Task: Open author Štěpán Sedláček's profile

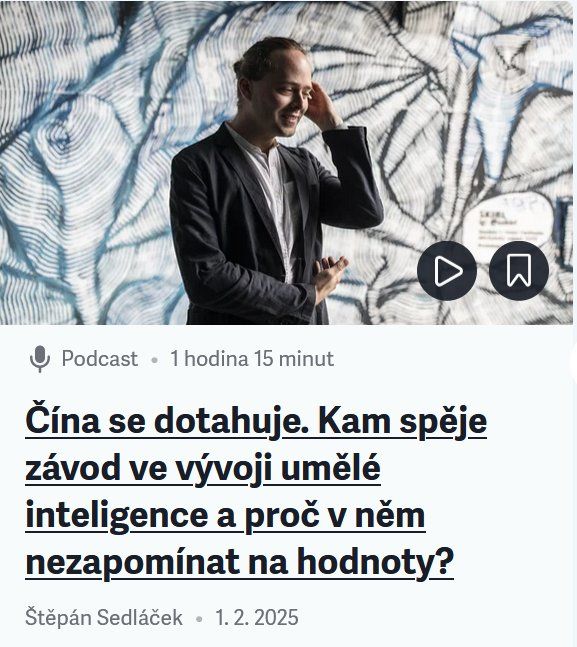Action: click(104, 617)
